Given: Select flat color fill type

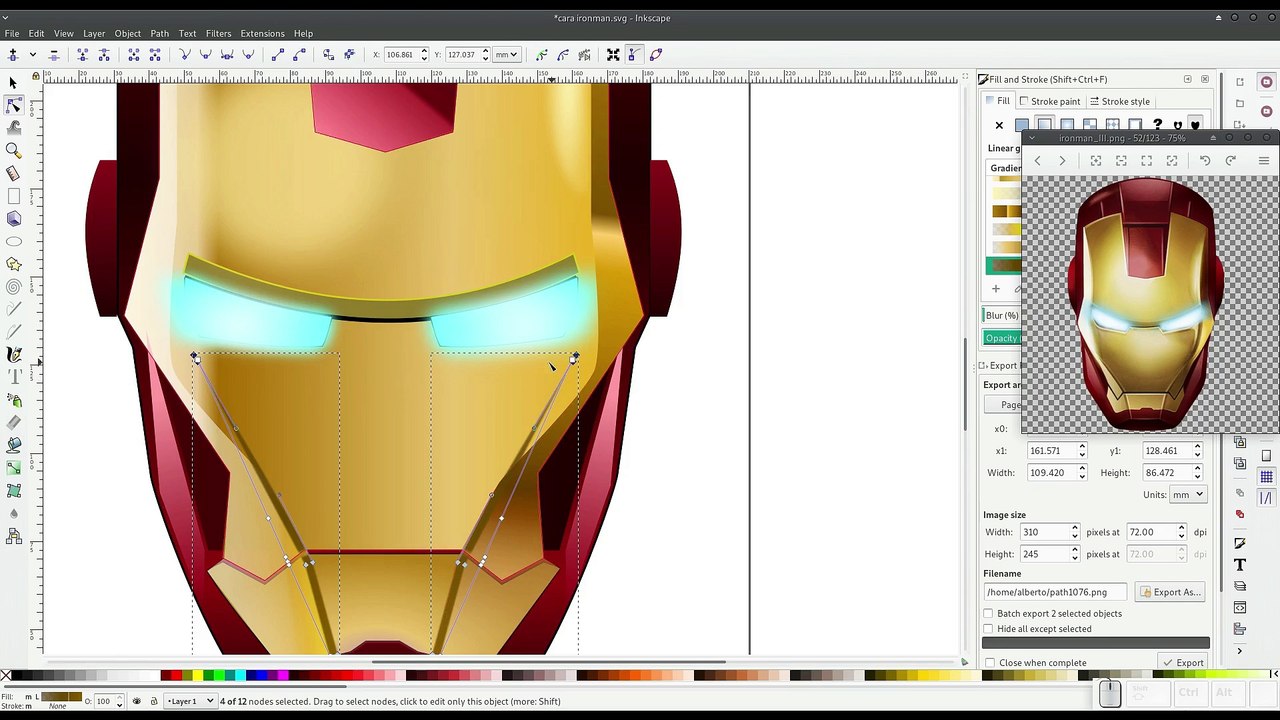Looking at the screenshot, I should click(1021, 125).
